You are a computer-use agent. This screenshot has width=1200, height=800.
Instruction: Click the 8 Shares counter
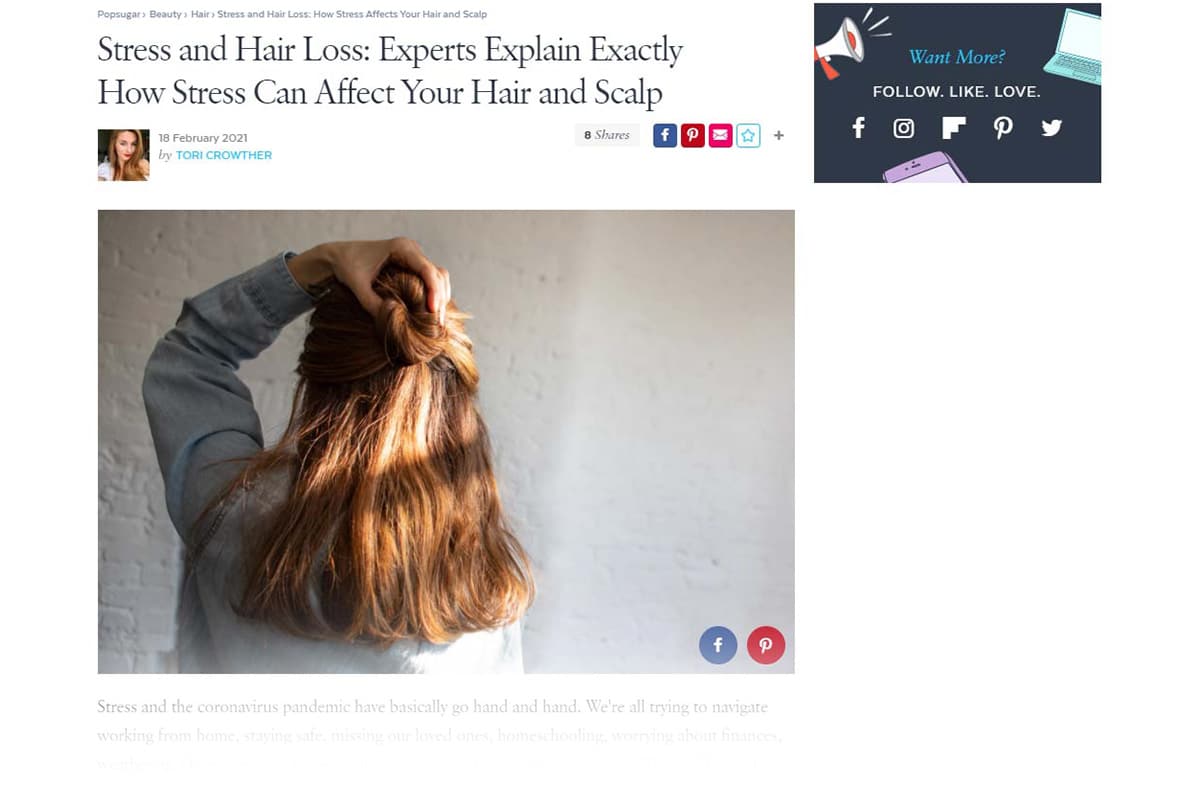tap(607, 135)
